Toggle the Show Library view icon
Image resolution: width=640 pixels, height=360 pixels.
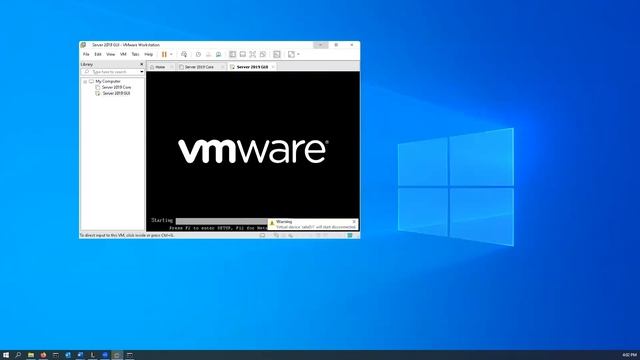[x=232, y=54]
